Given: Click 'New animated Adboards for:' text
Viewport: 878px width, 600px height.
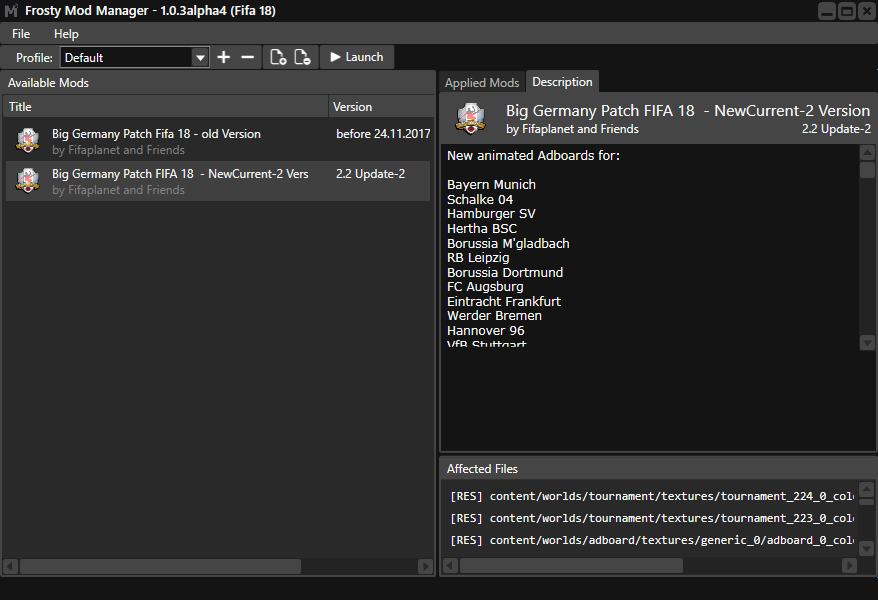Looking at the screenshot, I should (x=533, y=156).
